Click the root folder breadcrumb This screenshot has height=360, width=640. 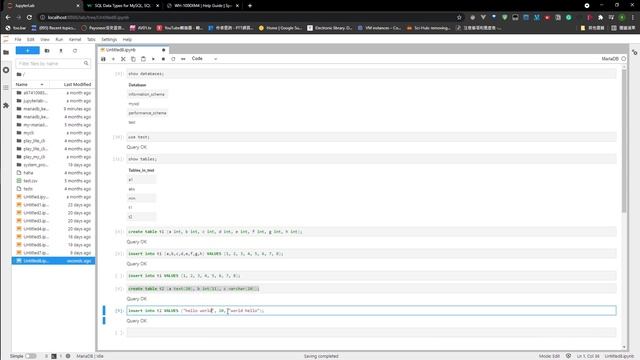click(20, 74)
